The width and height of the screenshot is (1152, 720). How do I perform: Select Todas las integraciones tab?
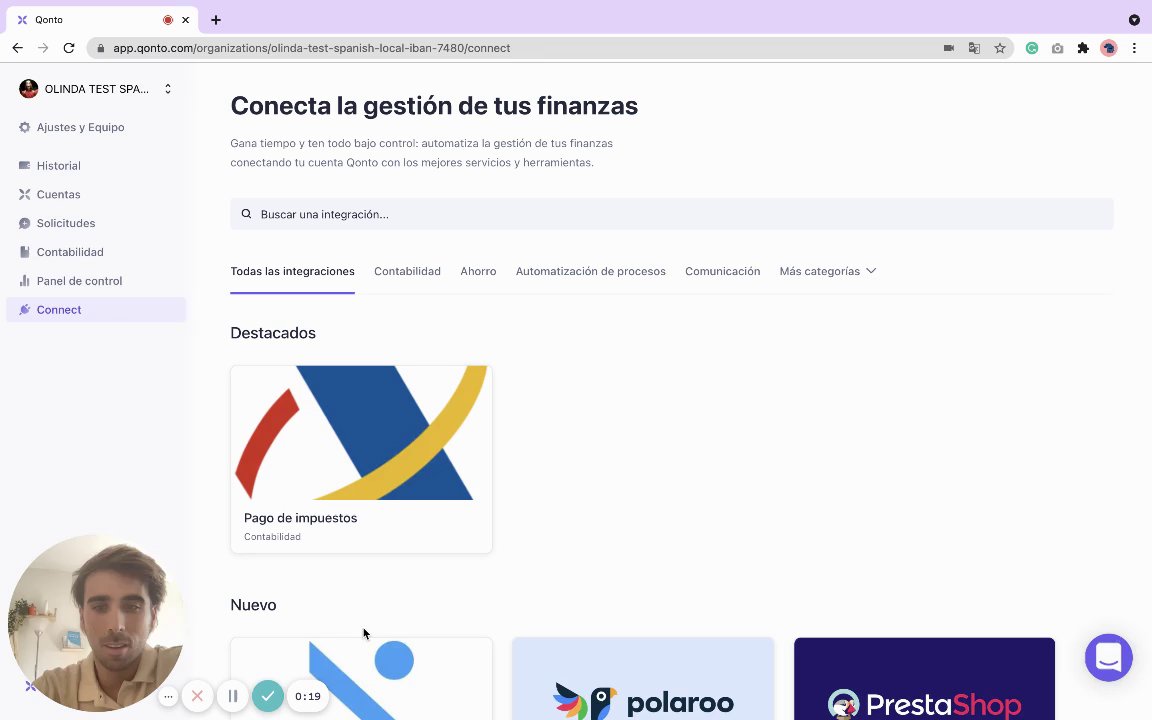pos(292,271)
